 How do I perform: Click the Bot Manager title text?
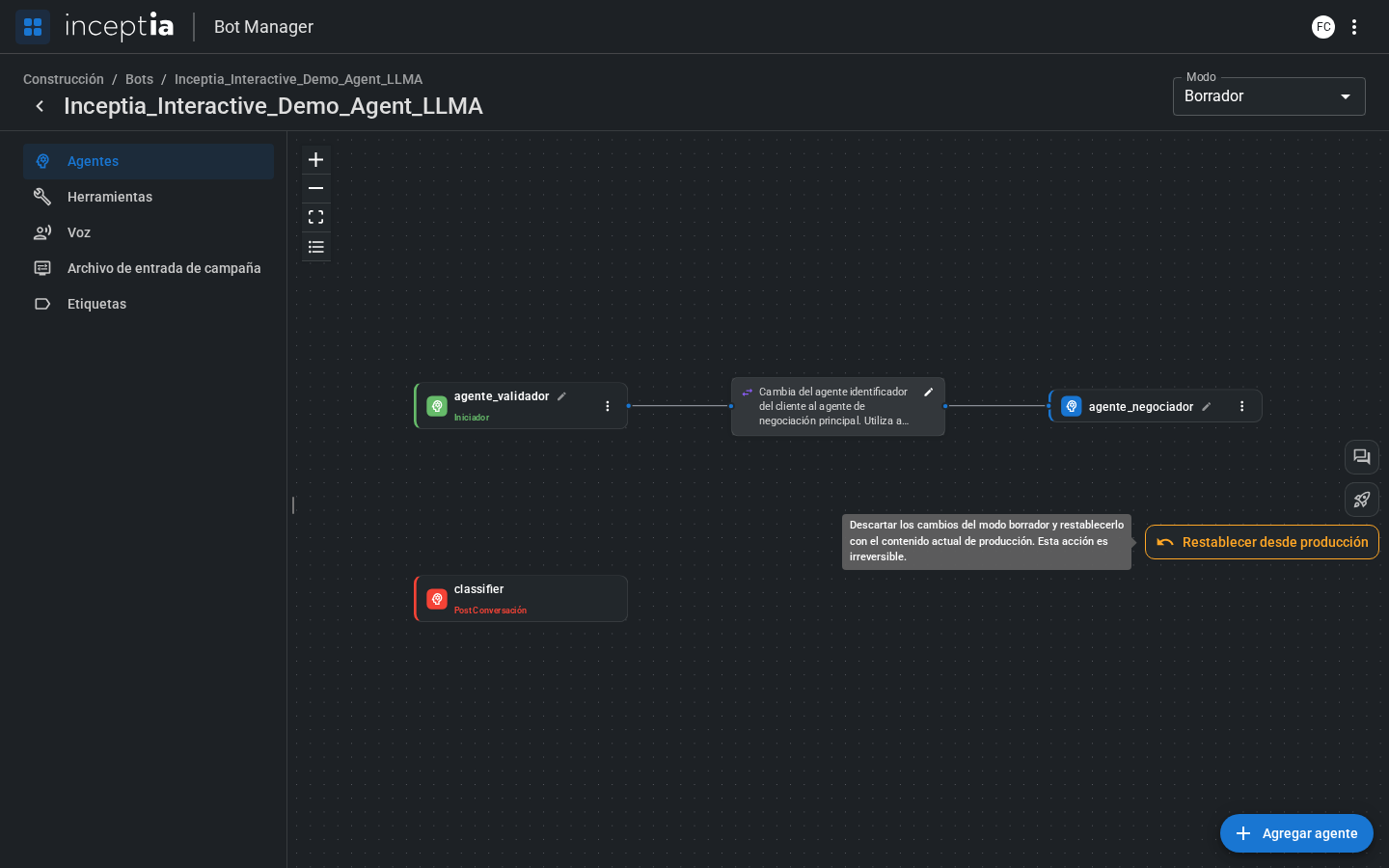pyautogui.click(x=263, y=27)
